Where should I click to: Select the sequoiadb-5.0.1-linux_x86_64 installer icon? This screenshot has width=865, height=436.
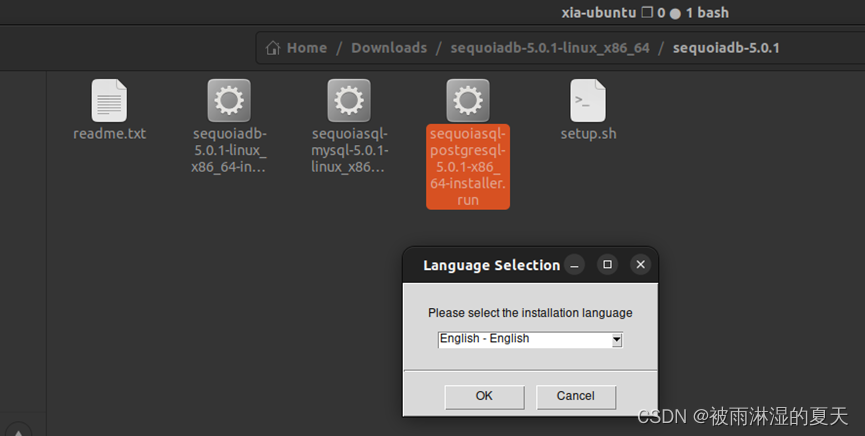[x=229, y=100]
